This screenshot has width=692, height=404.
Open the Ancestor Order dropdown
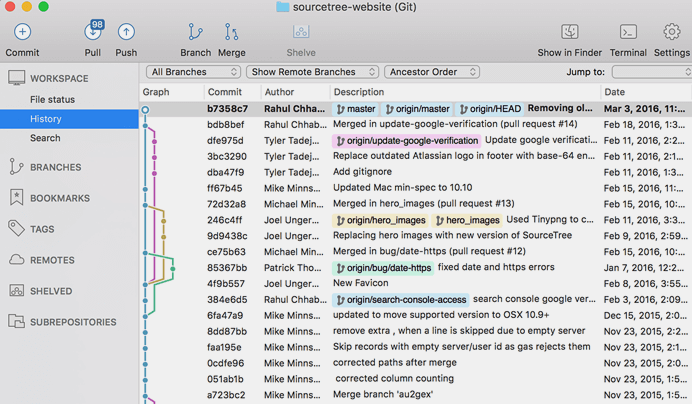(432, 72)
